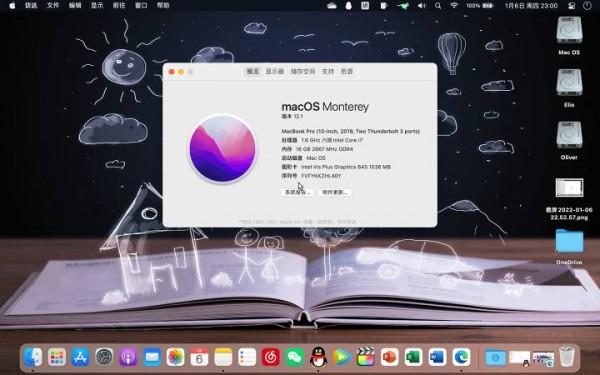Open Finder from the Dock
The height and width of the screenshot is (375, 600).
[x=33, y=357]
